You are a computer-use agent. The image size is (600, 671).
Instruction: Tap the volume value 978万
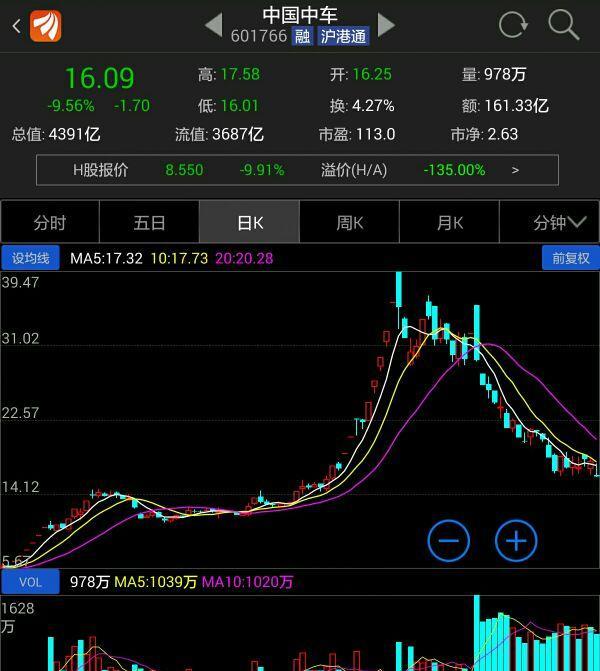(x=505, y=74)
